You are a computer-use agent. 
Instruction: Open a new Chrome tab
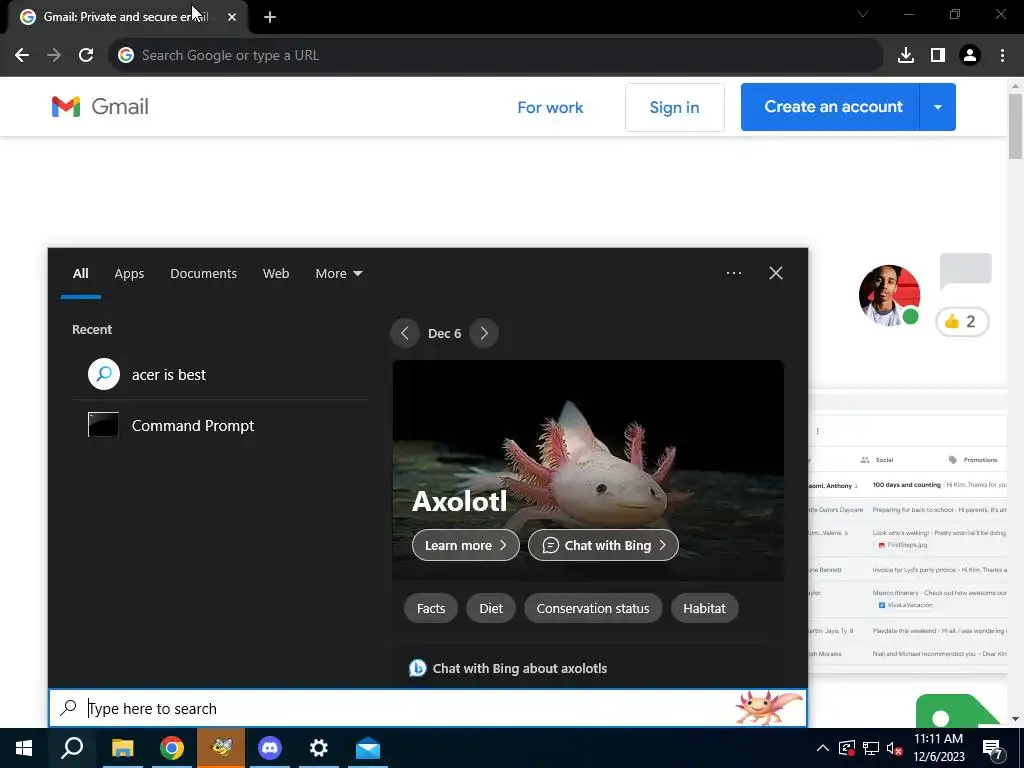(x=270, y=17)
